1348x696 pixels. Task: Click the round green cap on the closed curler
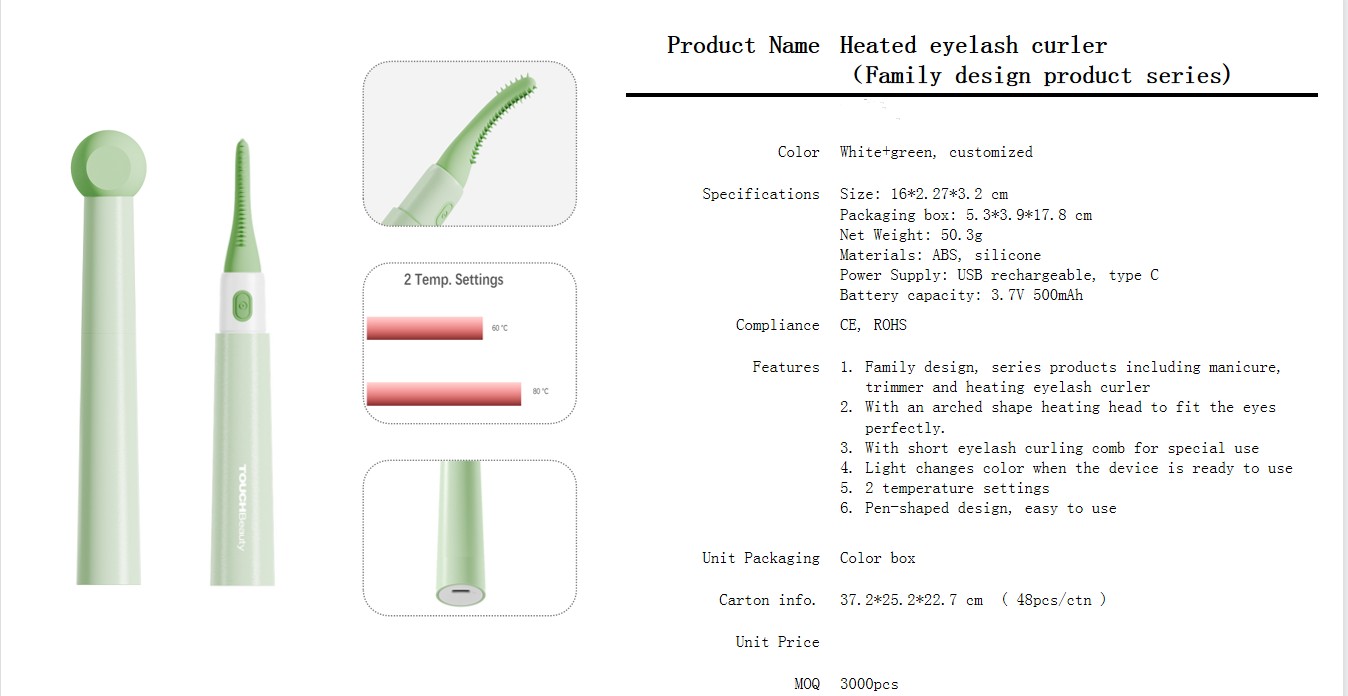tap(109, 164)
